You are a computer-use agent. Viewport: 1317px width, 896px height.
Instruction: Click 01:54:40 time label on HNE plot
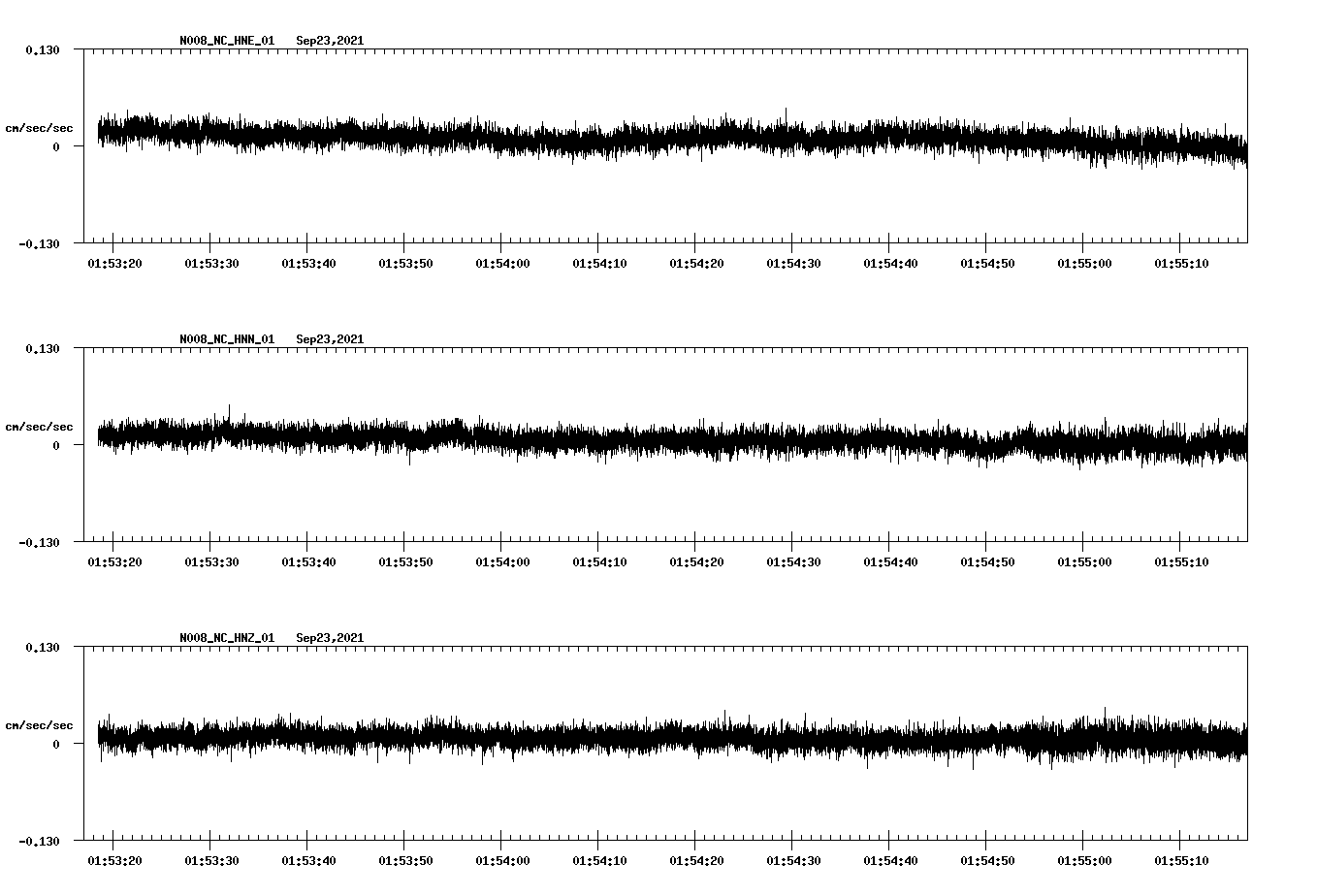pyautogui.click(x=890, y=263)
